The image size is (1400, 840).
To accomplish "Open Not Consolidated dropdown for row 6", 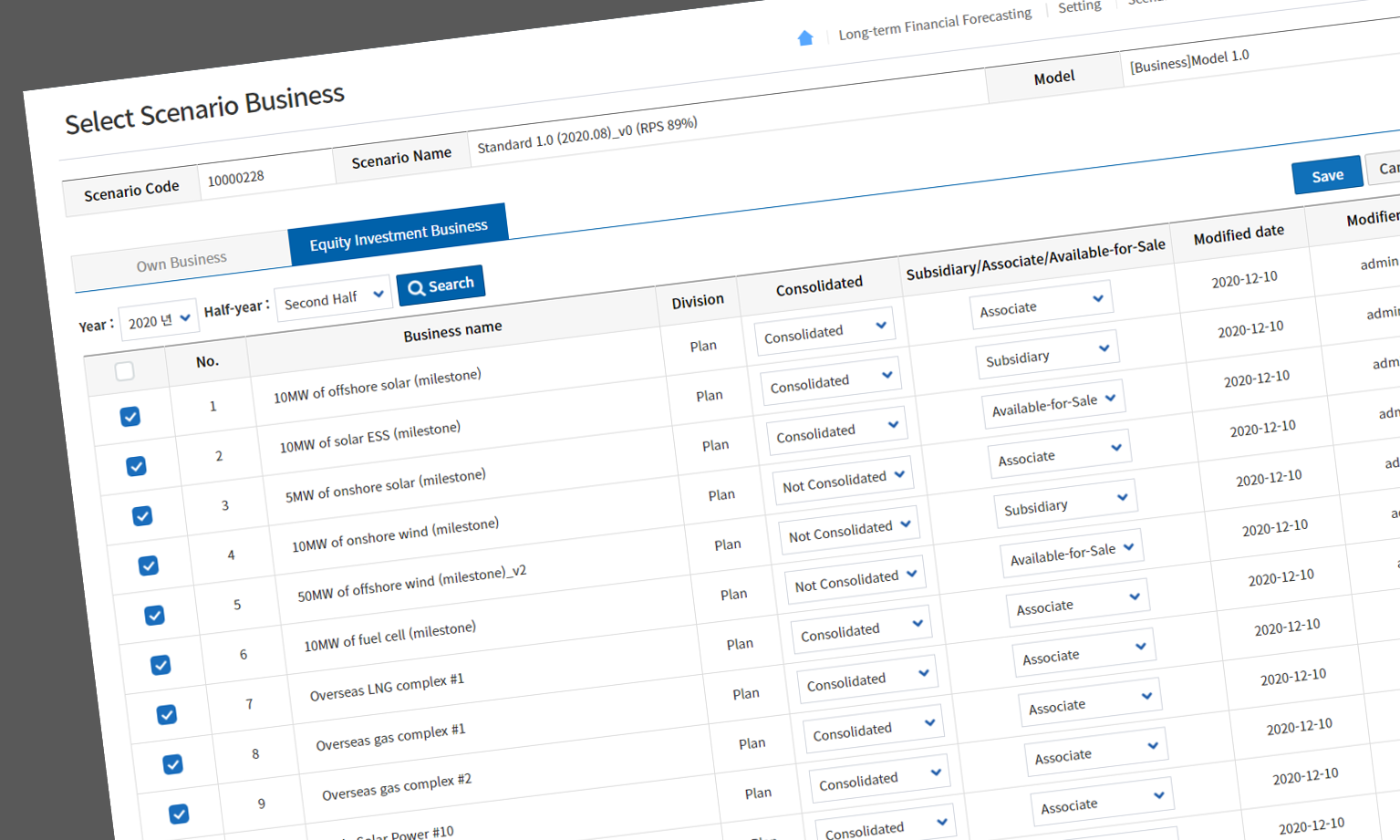I will (856, 580).
